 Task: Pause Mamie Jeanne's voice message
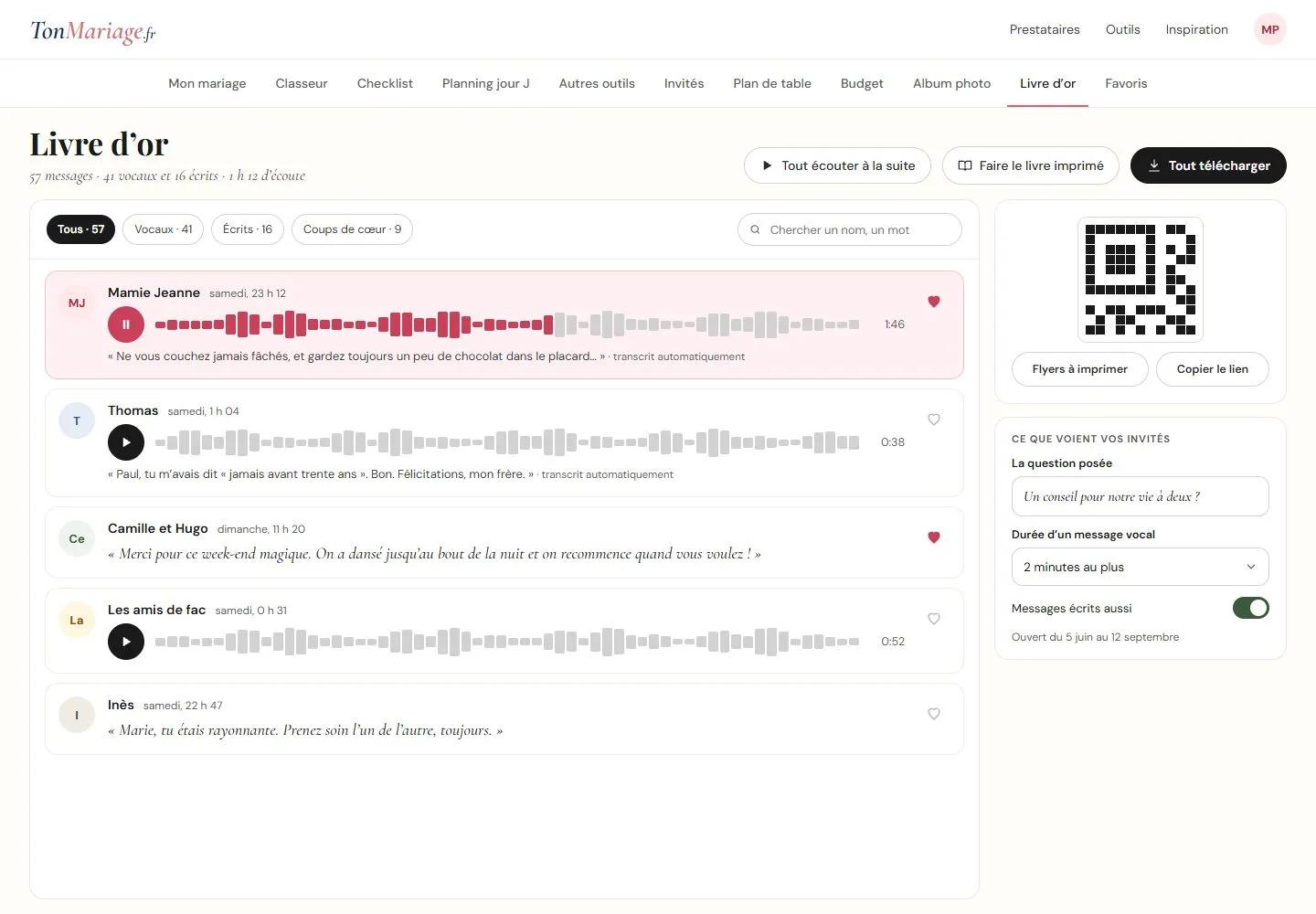point(126,324)
